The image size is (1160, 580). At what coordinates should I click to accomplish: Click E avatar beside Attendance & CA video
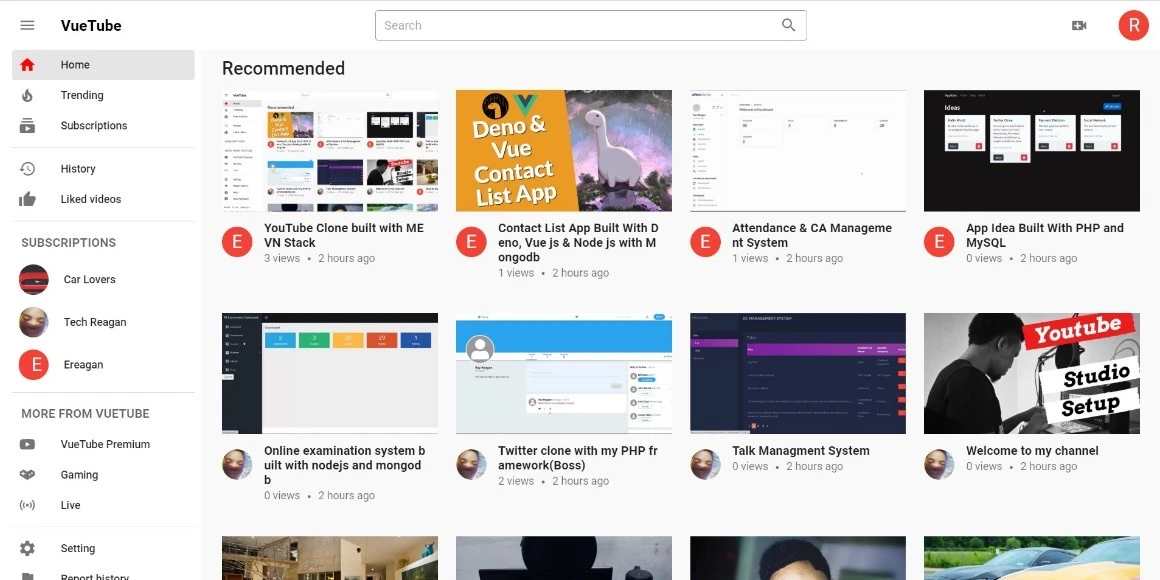click(x=706, y=242)
